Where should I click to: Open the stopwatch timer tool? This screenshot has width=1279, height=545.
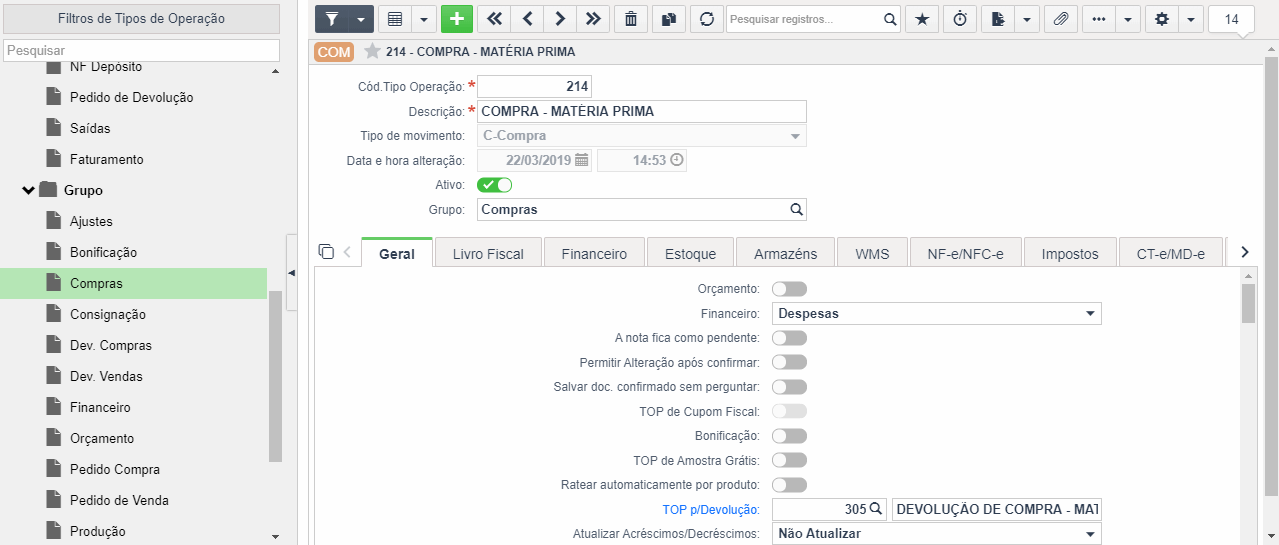[960, 19]
